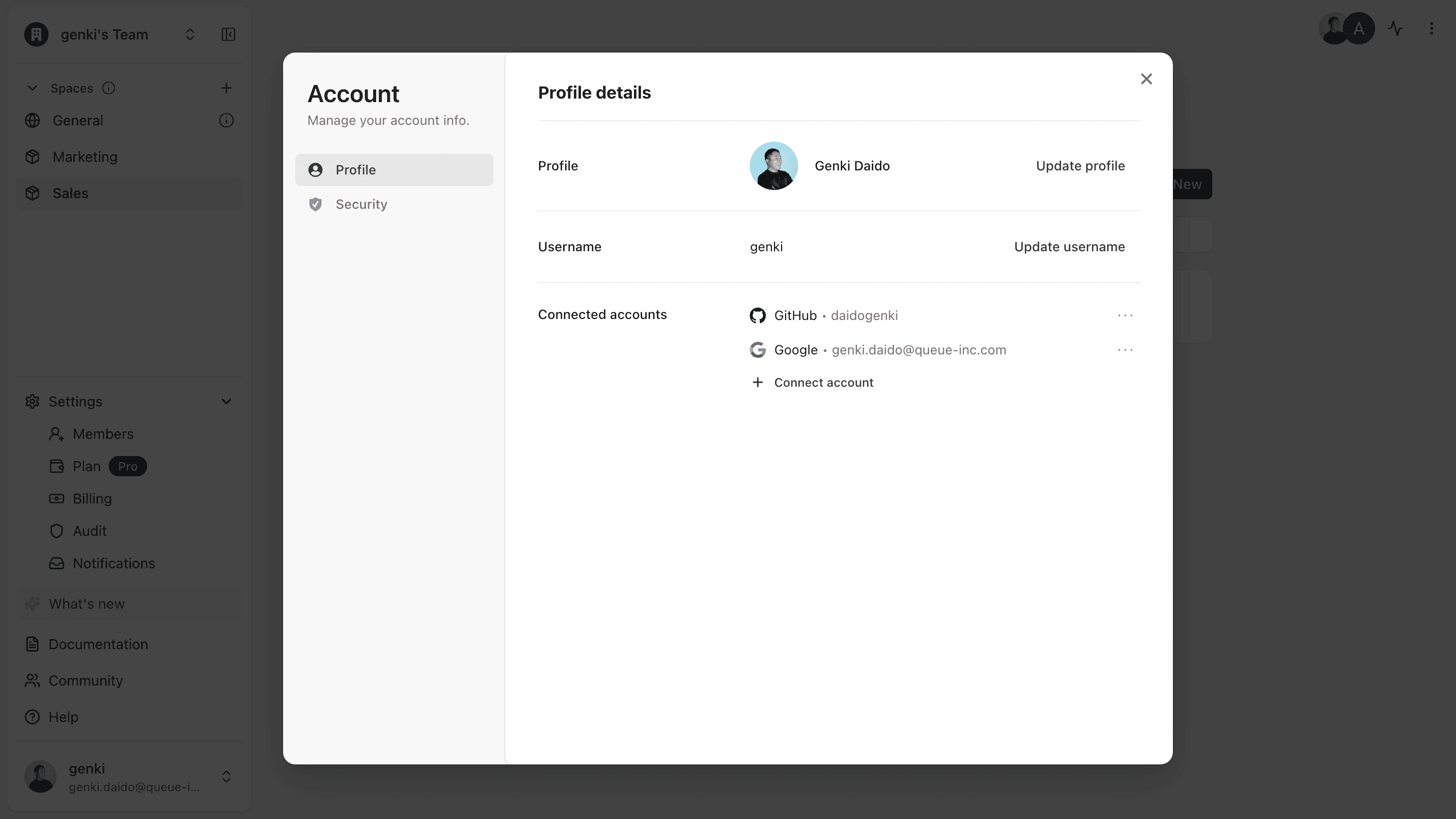Click the username value genki
The image size is (1456, 819).
point(766,246)
